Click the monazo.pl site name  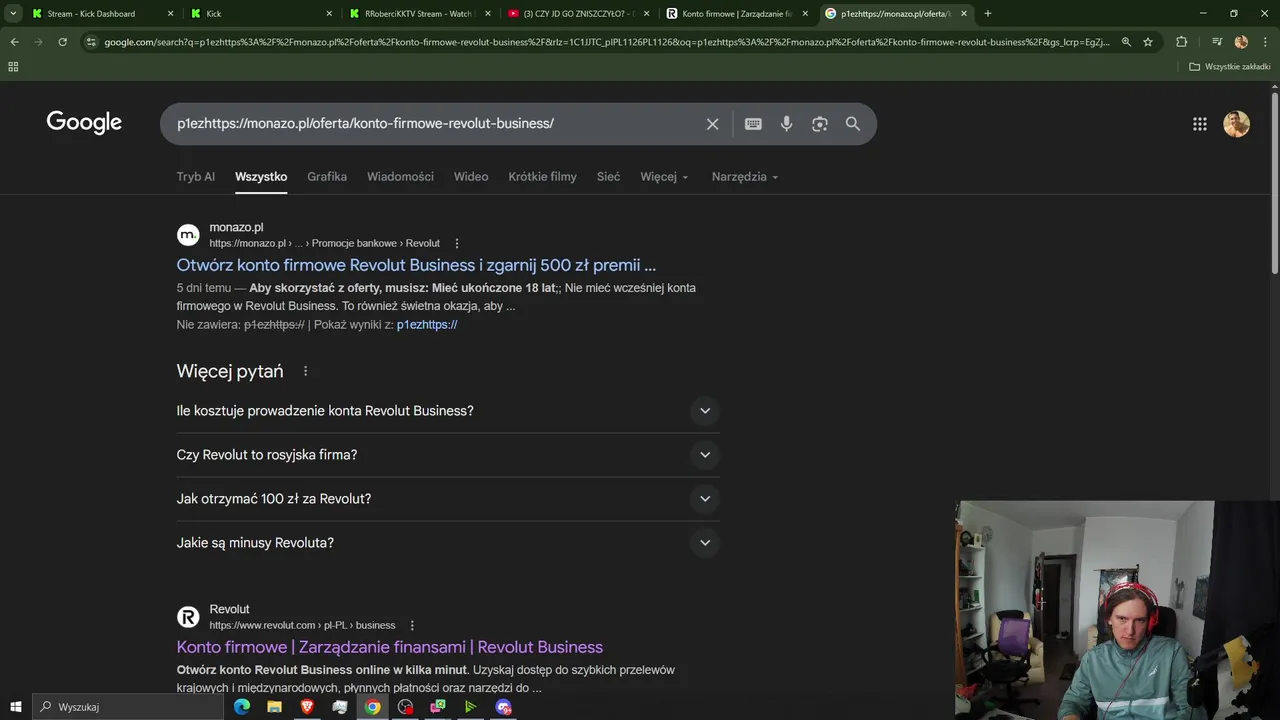click(236, 228)
